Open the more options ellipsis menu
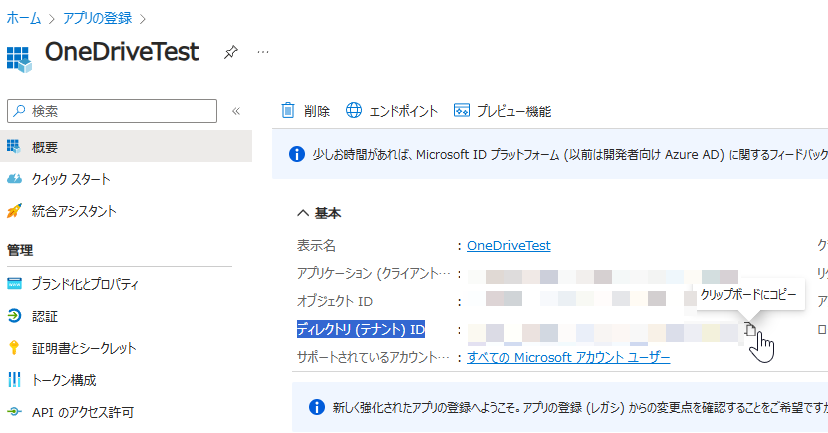The height and width of the screenshot is (433, 828). pos(263,52)
